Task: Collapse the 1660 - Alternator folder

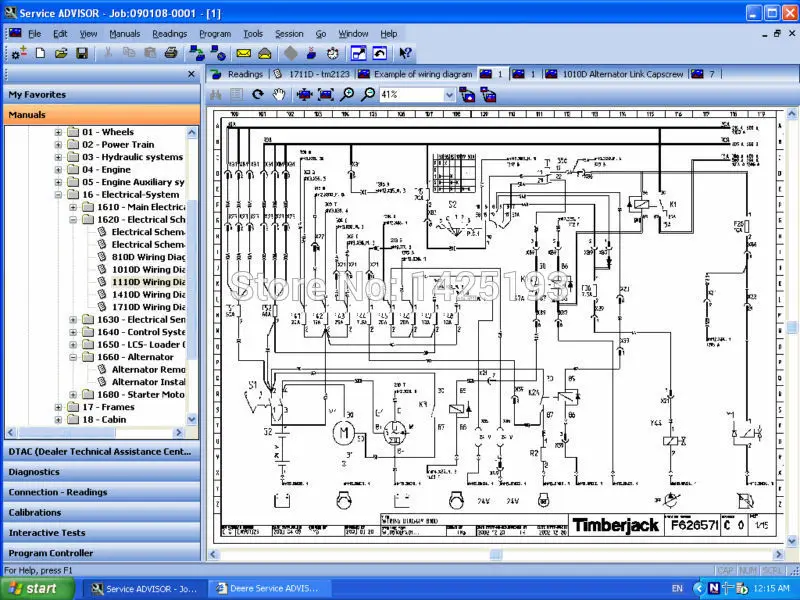Action: (73, 357)
